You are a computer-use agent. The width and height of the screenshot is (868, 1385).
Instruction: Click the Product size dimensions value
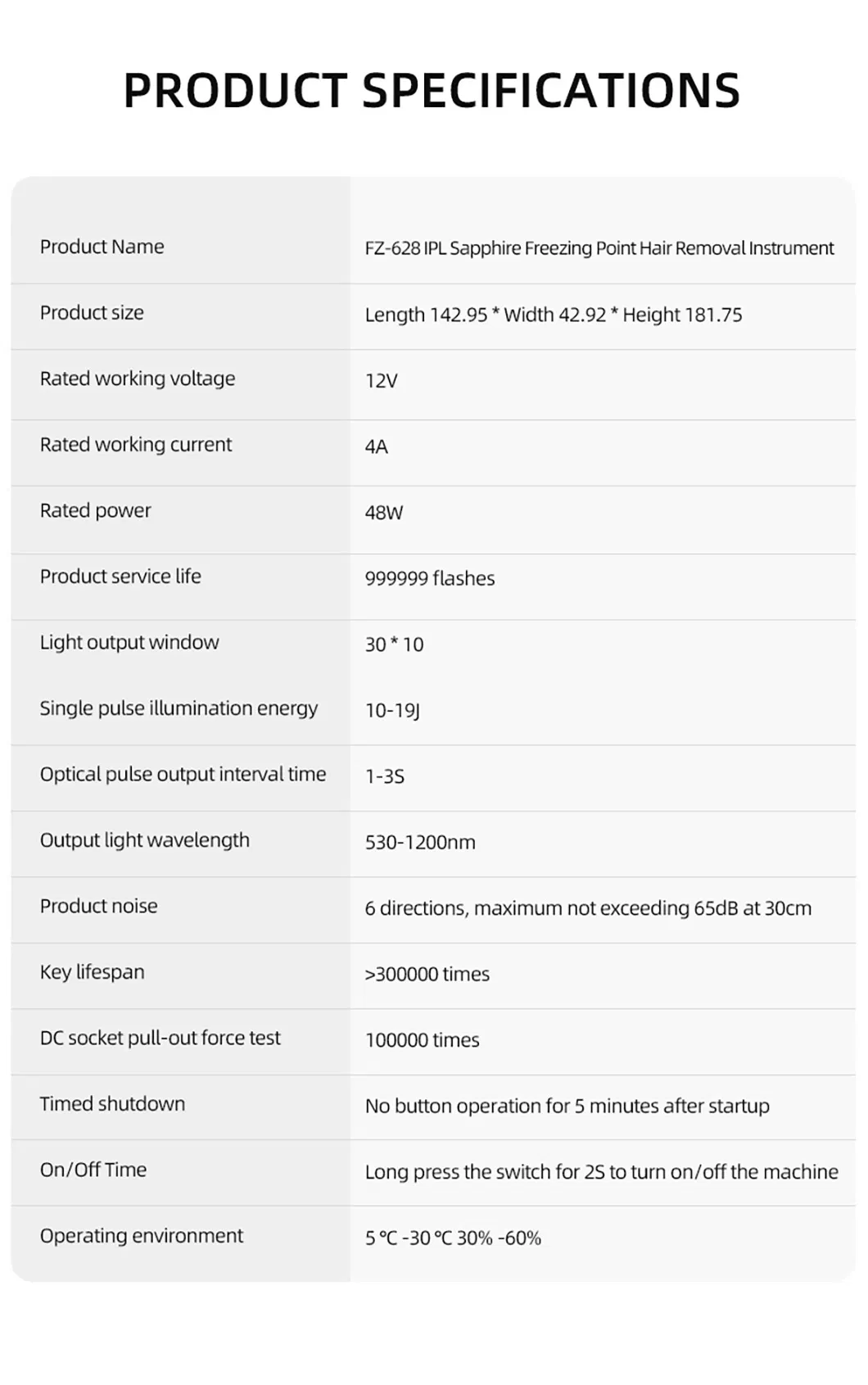pyautogui.click(x=553, y=315)
